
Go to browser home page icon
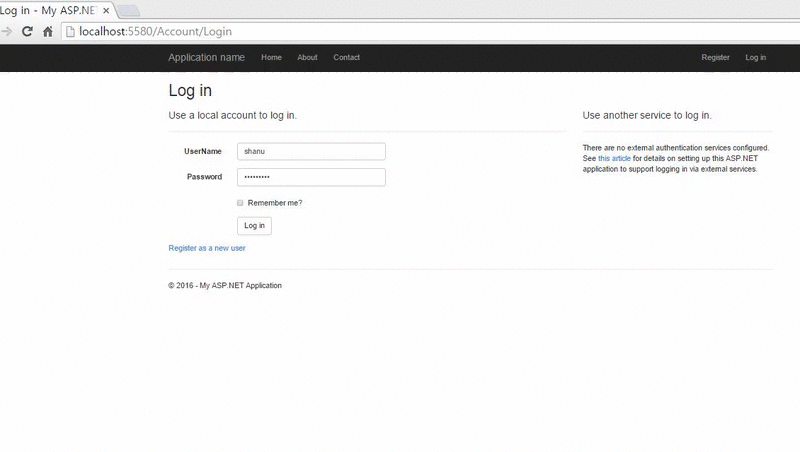tap(48, 32)
